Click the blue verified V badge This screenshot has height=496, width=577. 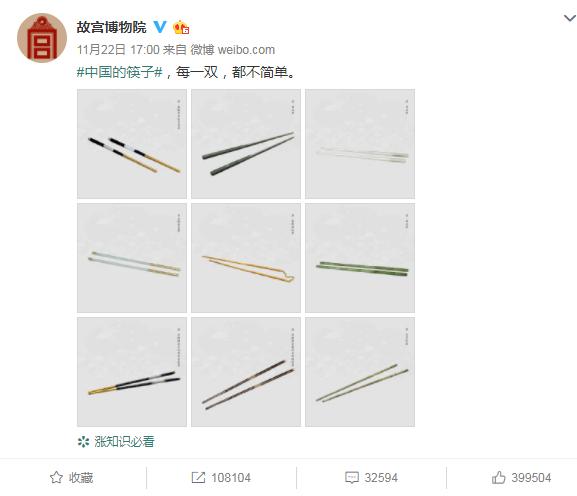pos(160,27)
